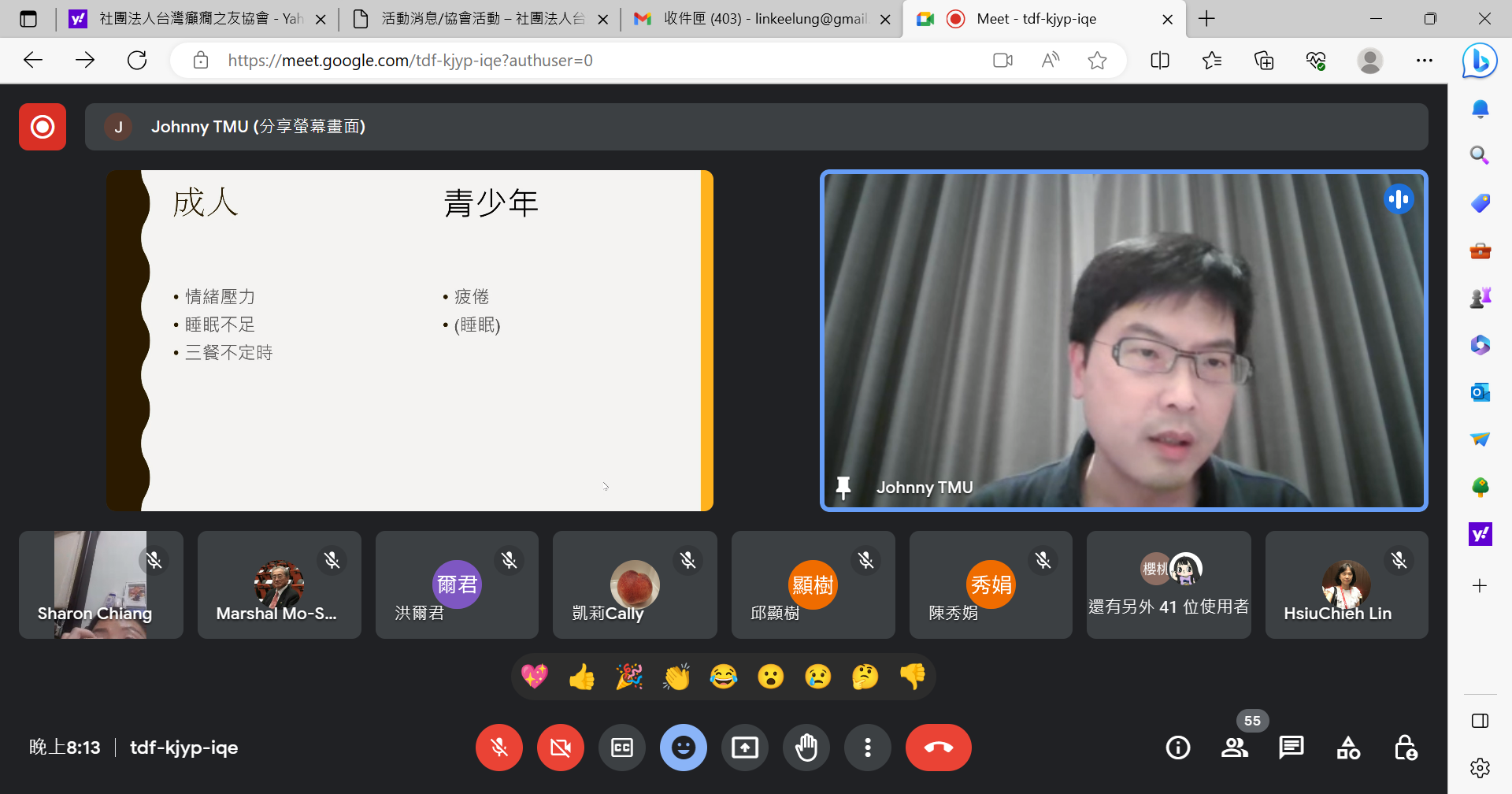Send surprised face reaction
Image resolution: width=1512 pixels, height=794 pixels.
coord(771,677)
